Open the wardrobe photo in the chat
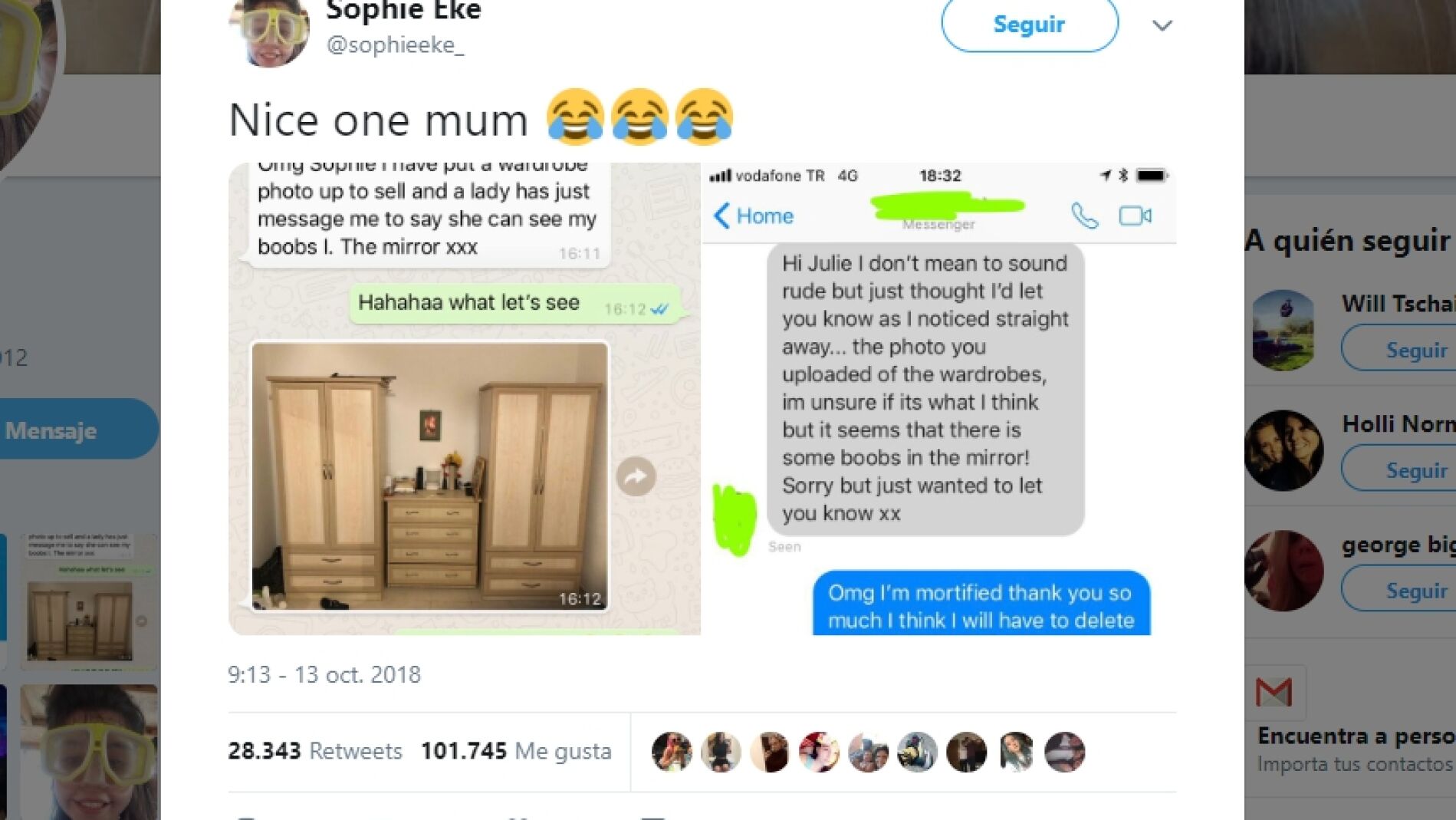Viewport: 1456px width, 820px height. click(x=430, y=476)
